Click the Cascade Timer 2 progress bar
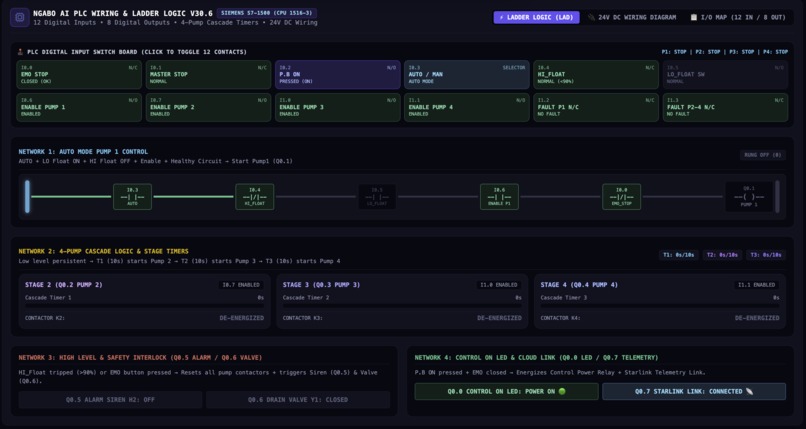This screenshot has height=429, width=806. coord(402,306)
